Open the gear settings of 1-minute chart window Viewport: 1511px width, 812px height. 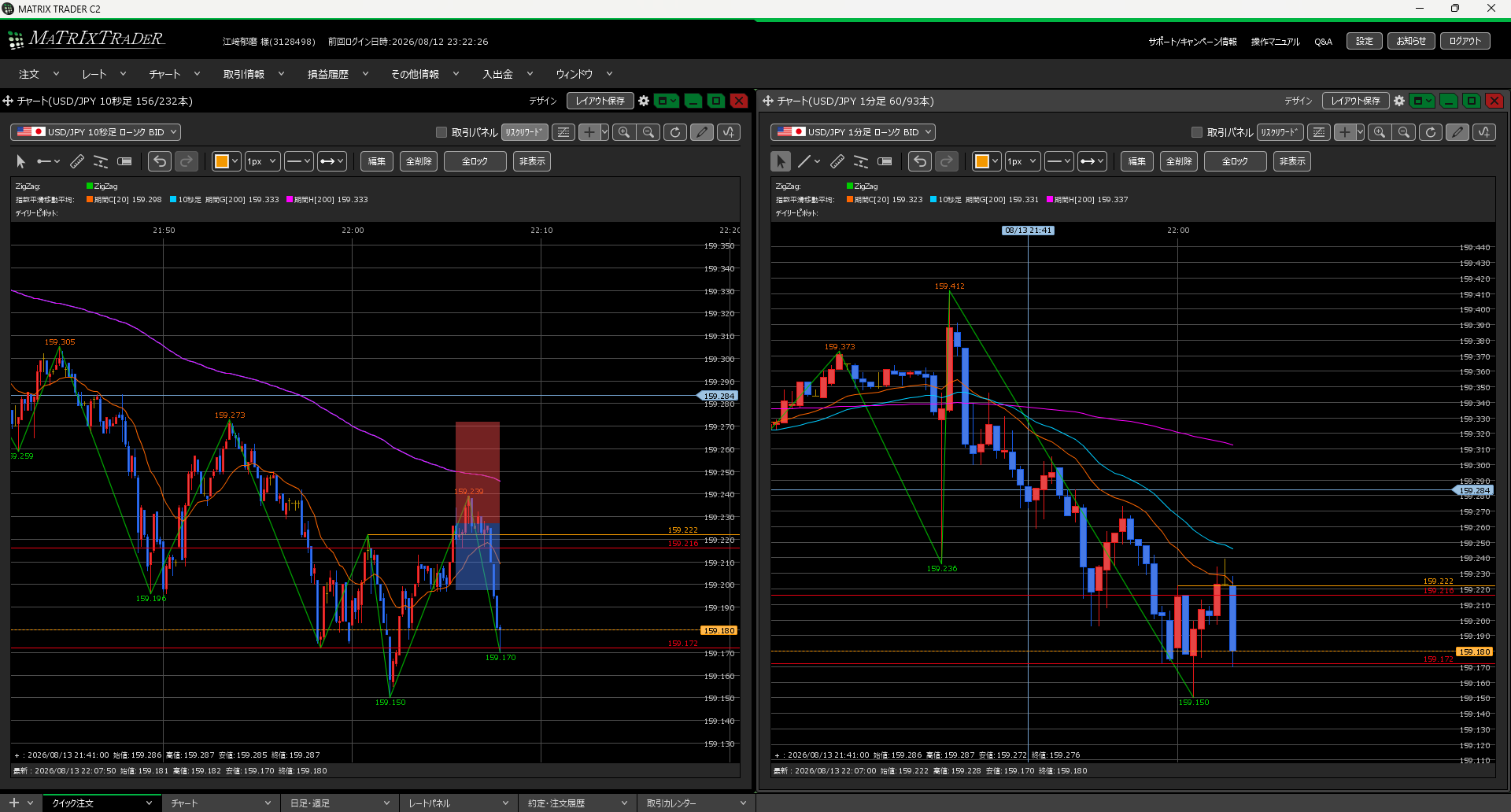point(1399,101)
